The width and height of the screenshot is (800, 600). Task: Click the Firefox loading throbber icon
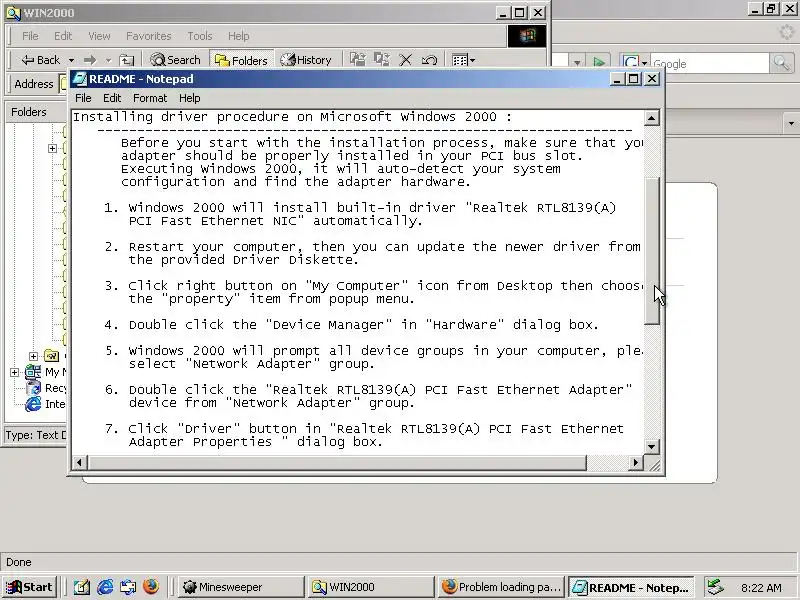787,33
